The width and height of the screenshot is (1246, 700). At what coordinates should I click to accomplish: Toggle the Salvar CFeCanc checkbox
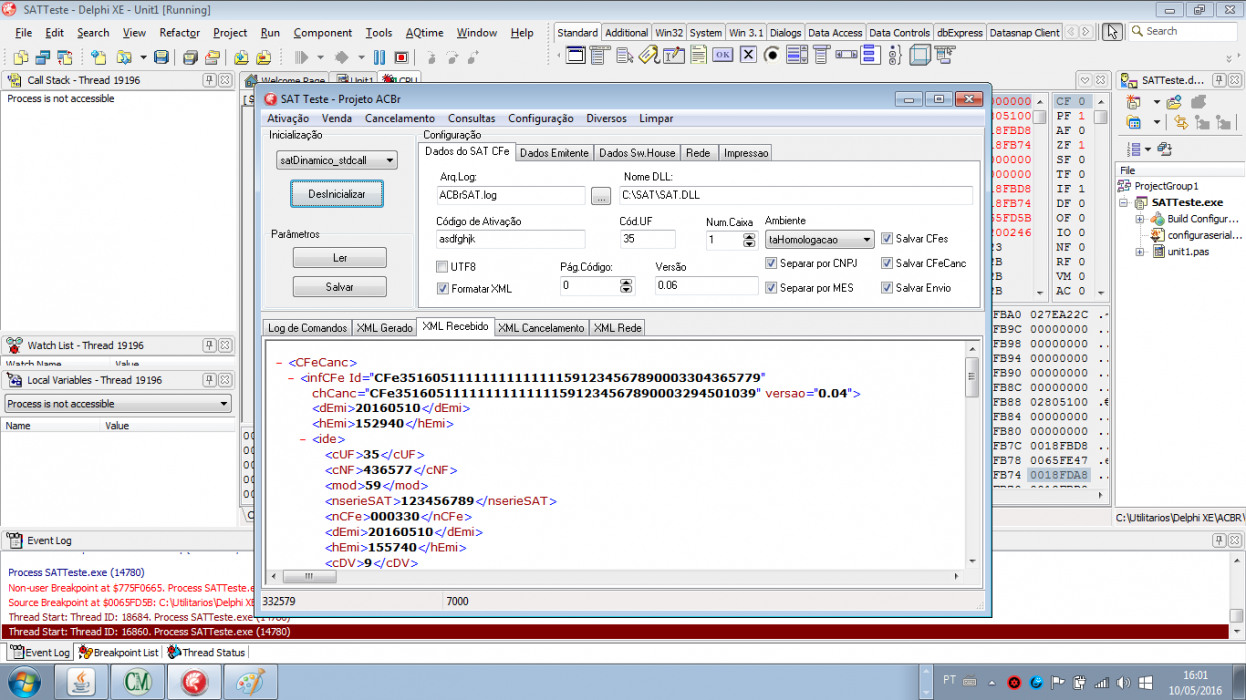(887, 263)
